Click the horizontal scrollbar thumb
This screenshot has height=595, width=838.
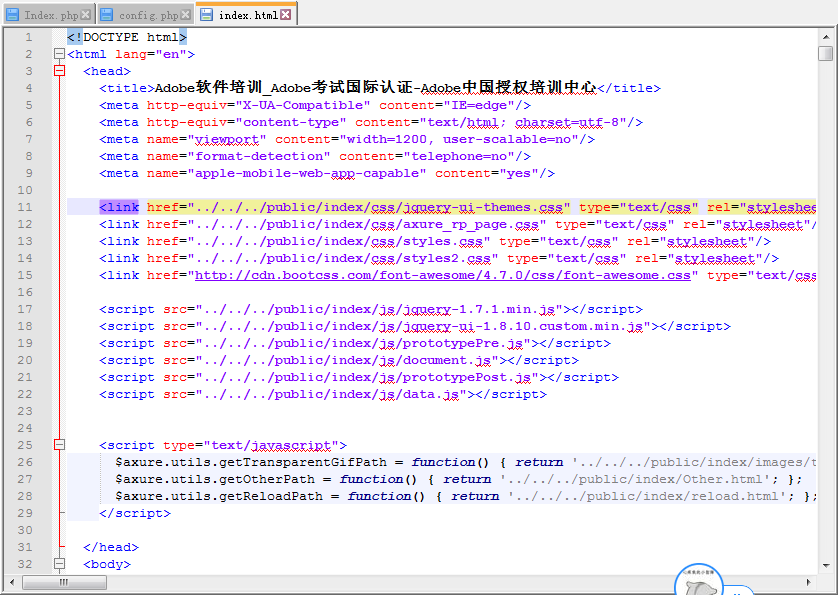coord(64,582)
